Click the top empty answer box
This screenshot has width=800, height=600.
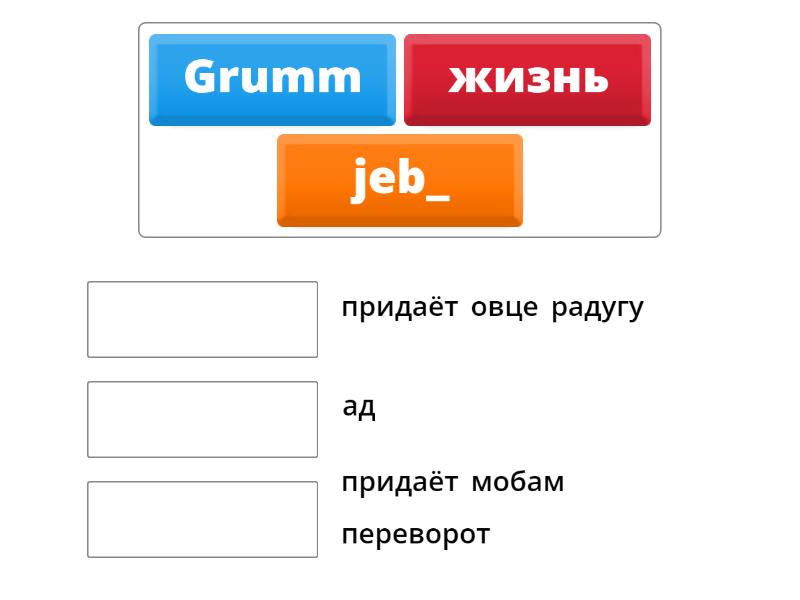pos(202,319)
